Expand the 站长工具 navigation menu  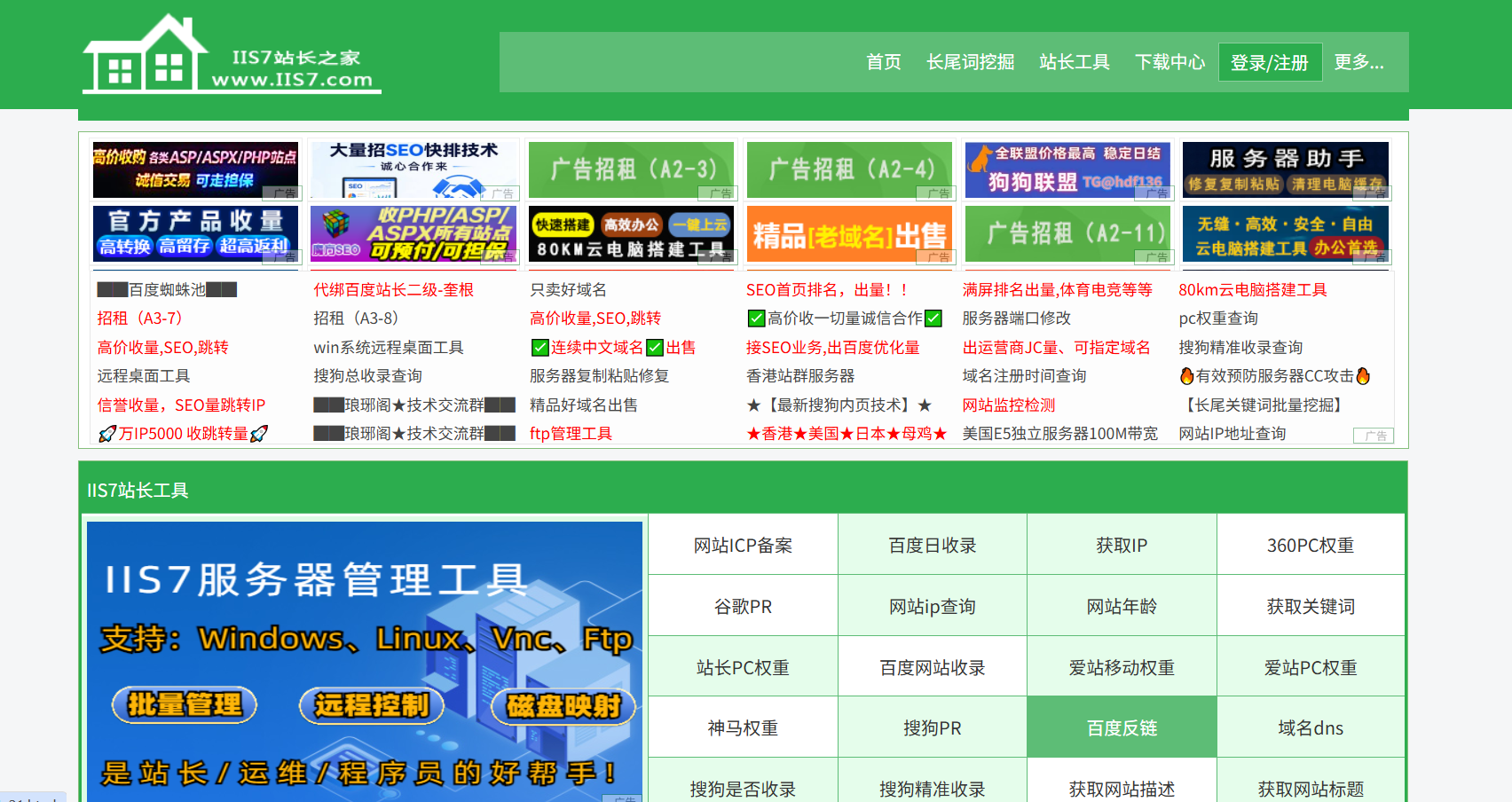[x=1074, y=62]
